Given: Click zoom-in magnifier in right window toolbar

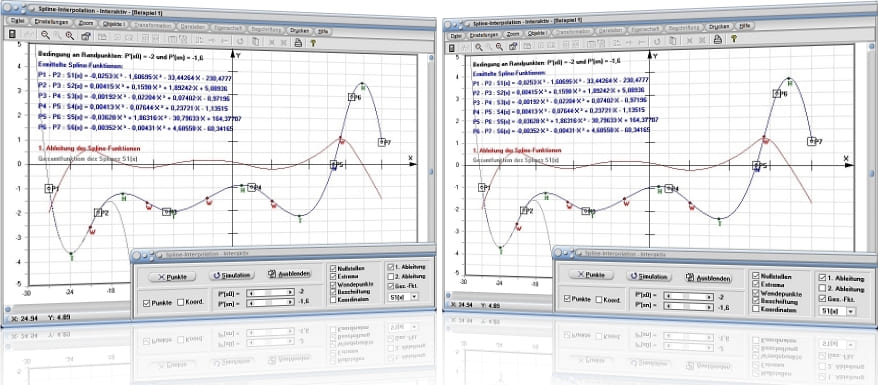Looking at the screenshot, I should click(479, 47).
